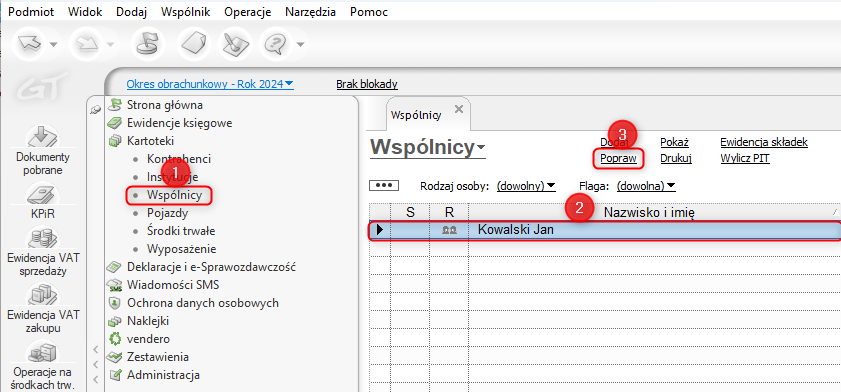Open the KPiR shortcut icon
The height and width of the screenshot is (392, 841).
[x=43, y=195]
